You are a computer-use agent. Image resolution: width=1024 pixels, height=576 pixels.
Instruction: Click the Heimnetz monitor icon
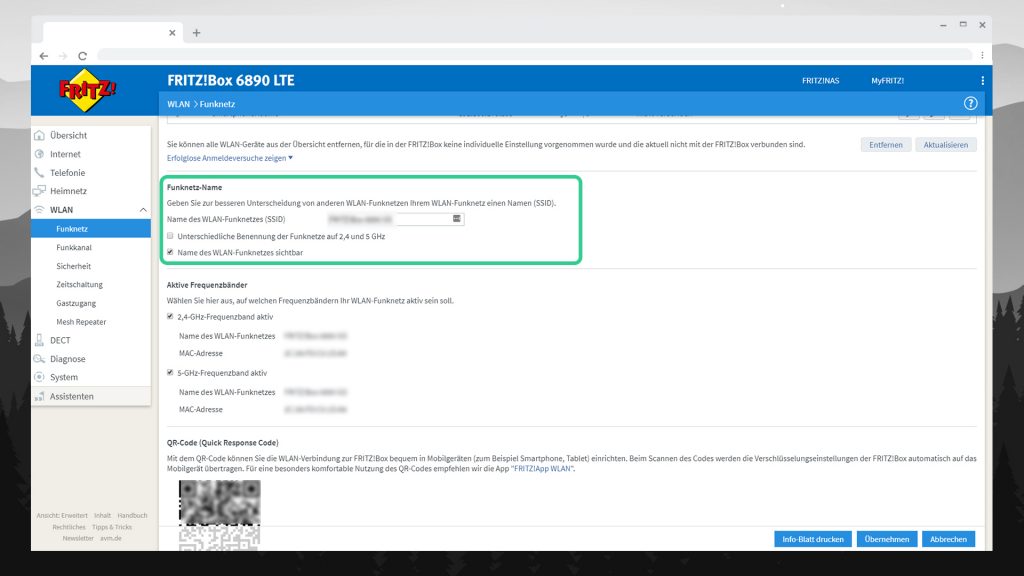tap(39, 191)
